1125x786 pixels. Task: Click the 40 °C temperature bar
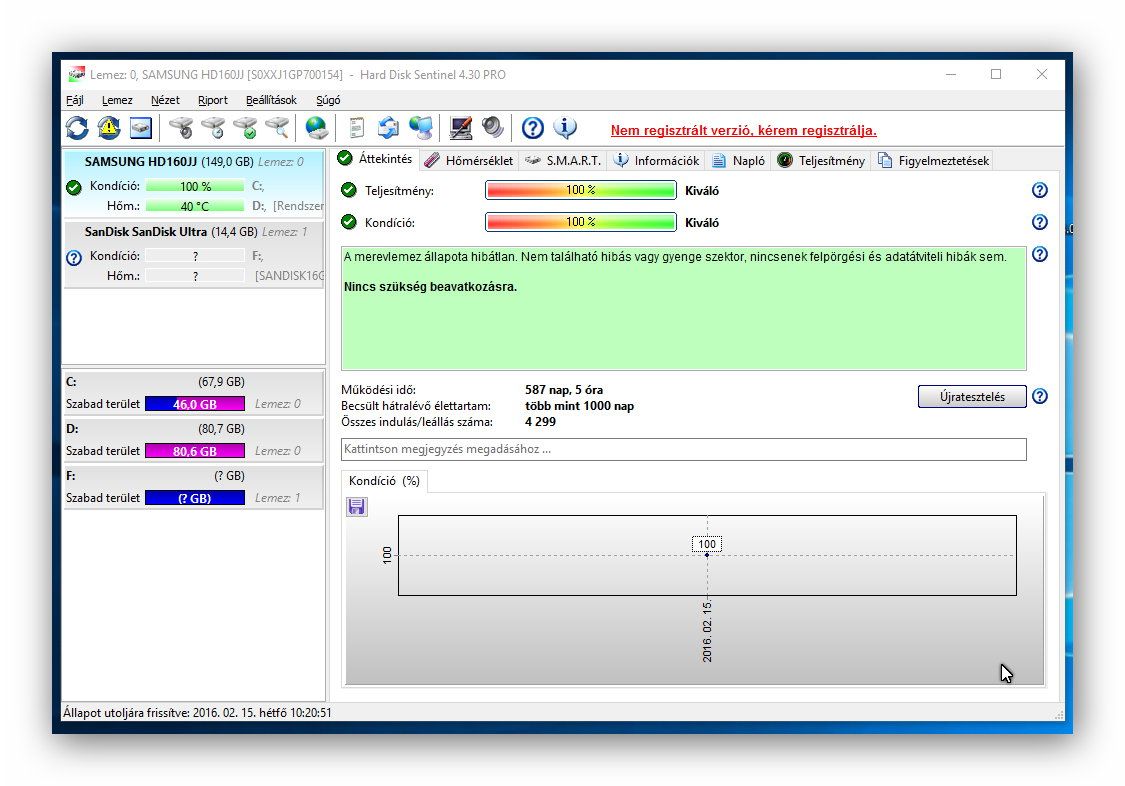[x=195, y=206]
